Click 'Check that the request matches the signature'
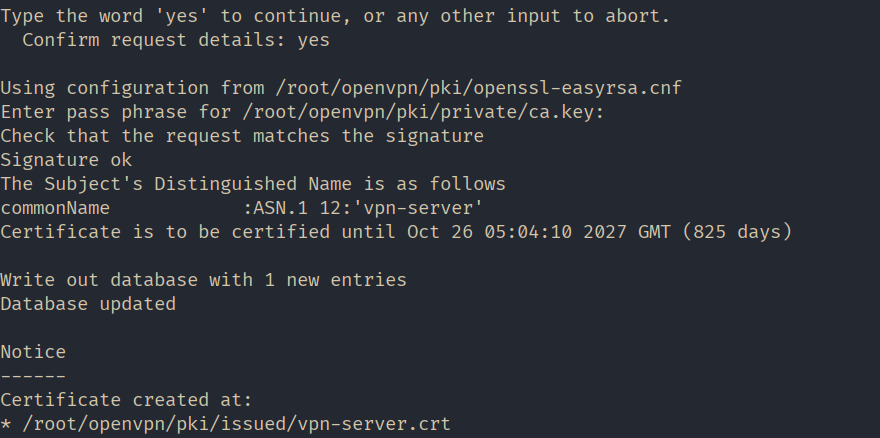This screenshot has height=438, width=880. pos(242,136)
